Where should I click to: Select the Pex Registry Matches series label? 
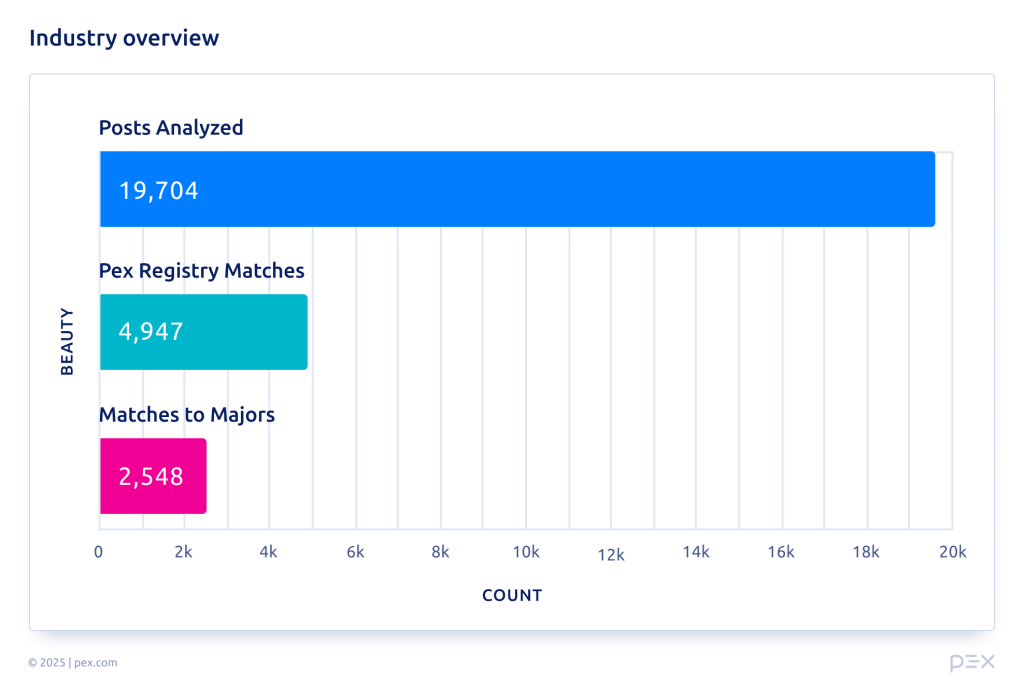pyautogui.click(x=201, y=271)
